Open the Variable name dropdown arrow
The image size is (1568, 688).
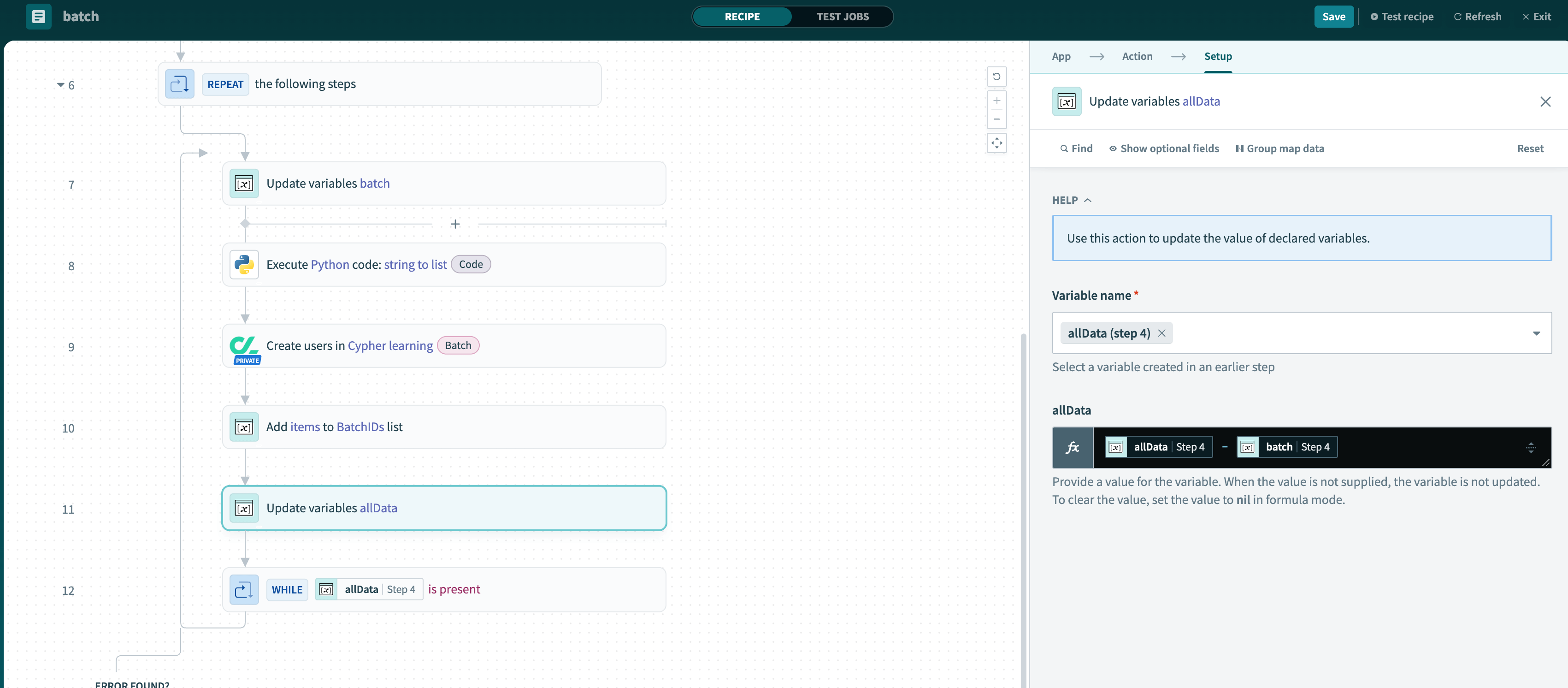click(x=1536, y=333)
